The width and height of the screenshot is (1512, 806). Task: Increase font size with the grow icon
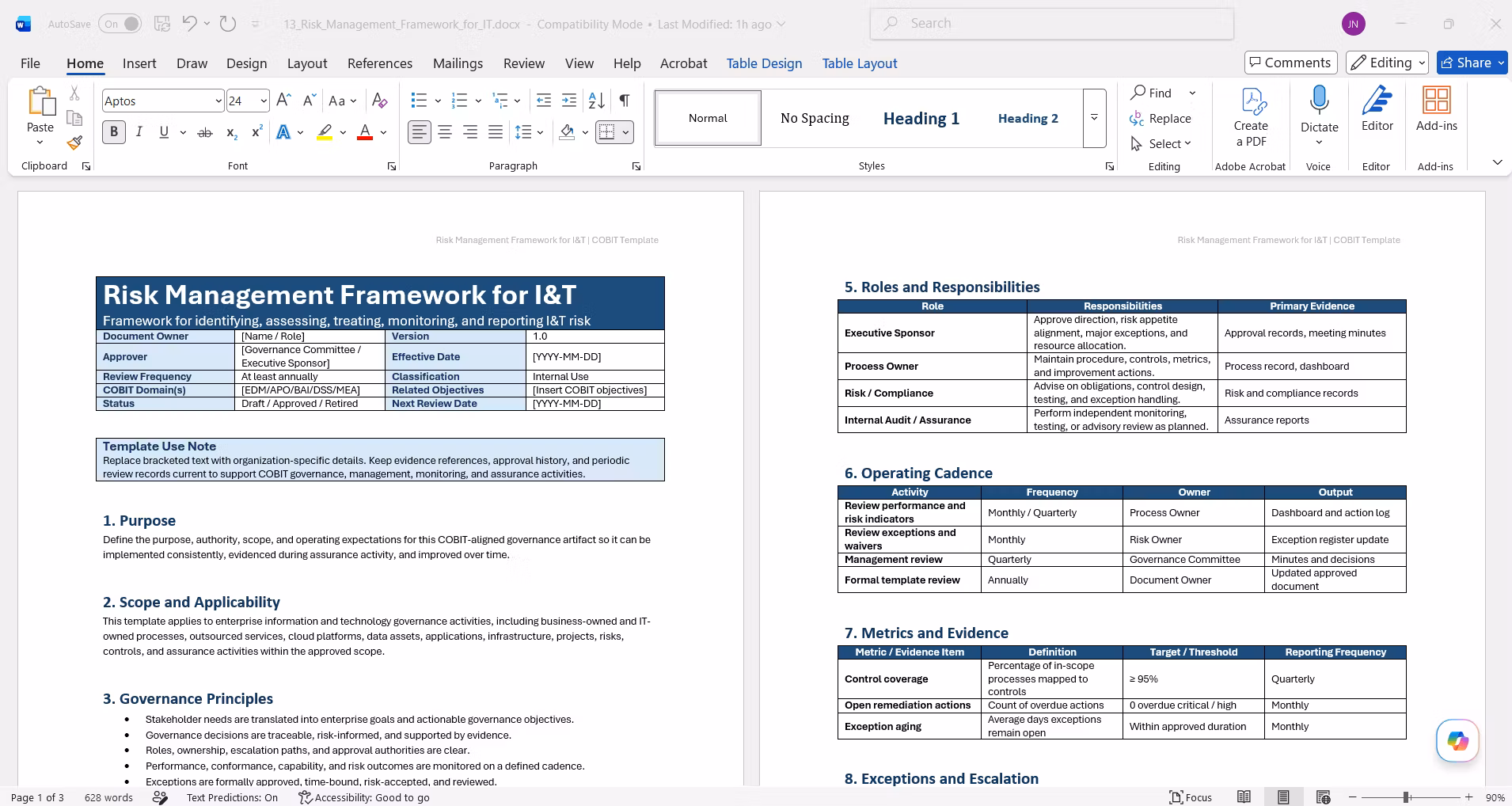pyautogui.click(x=284, y=101)
